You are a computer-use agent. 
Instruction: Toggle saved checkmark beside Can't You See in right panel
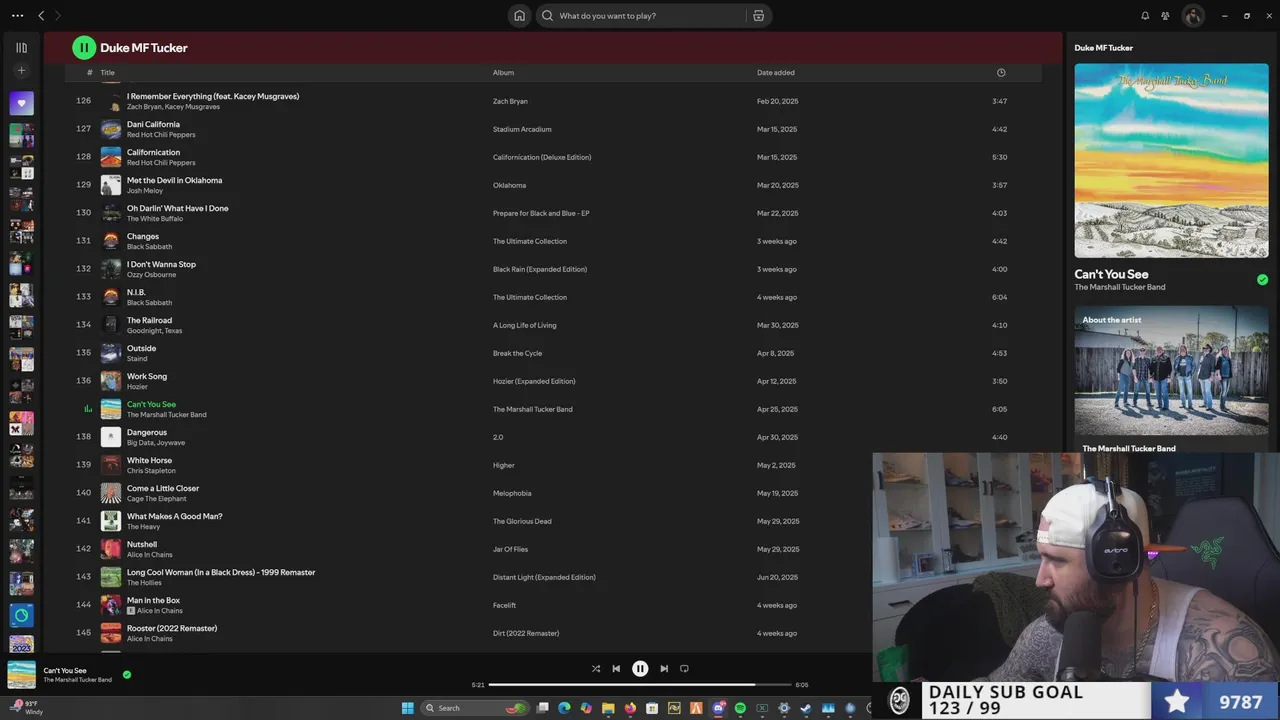click(x=1262, y=280)
